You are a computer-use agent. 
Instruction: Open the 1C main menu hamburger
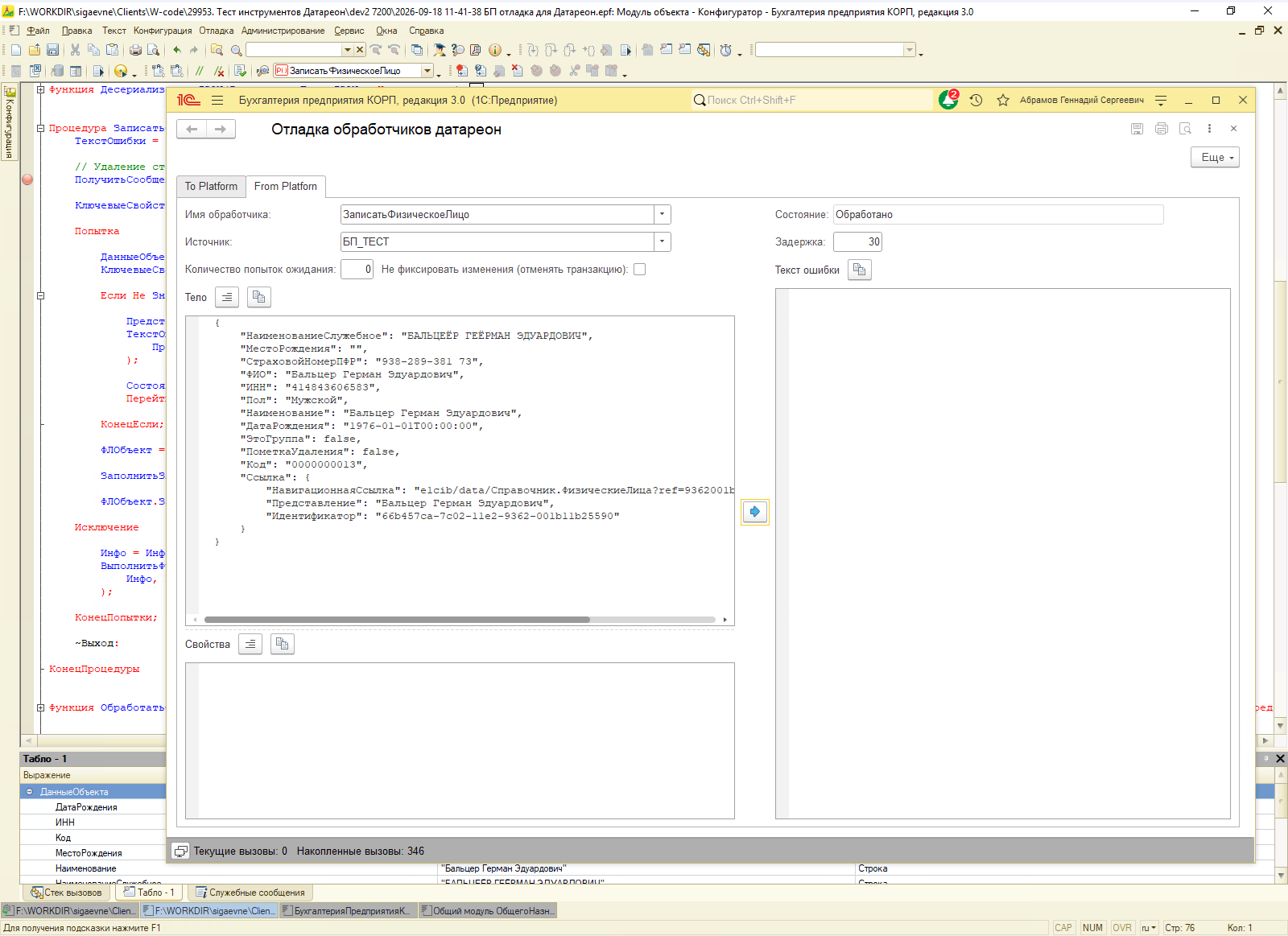tap(217, 100)
